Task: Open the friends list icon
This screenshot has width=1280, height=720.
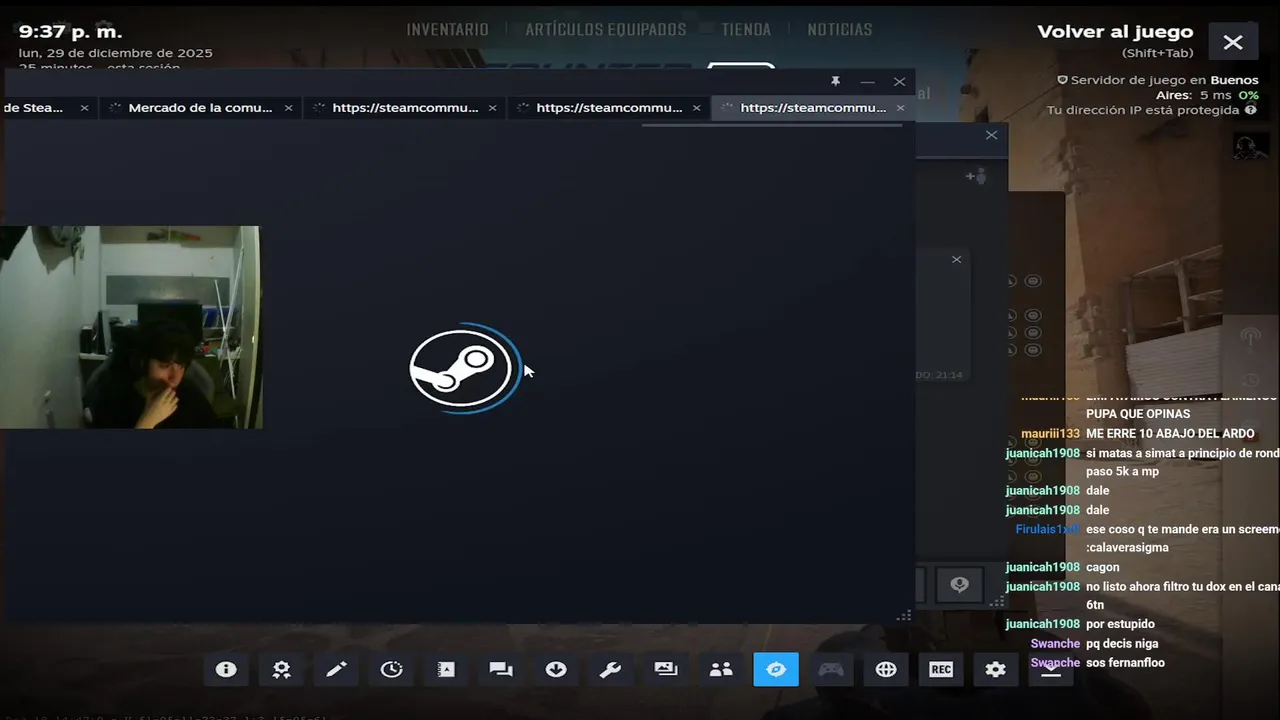Action: click(x=721, y=669)
